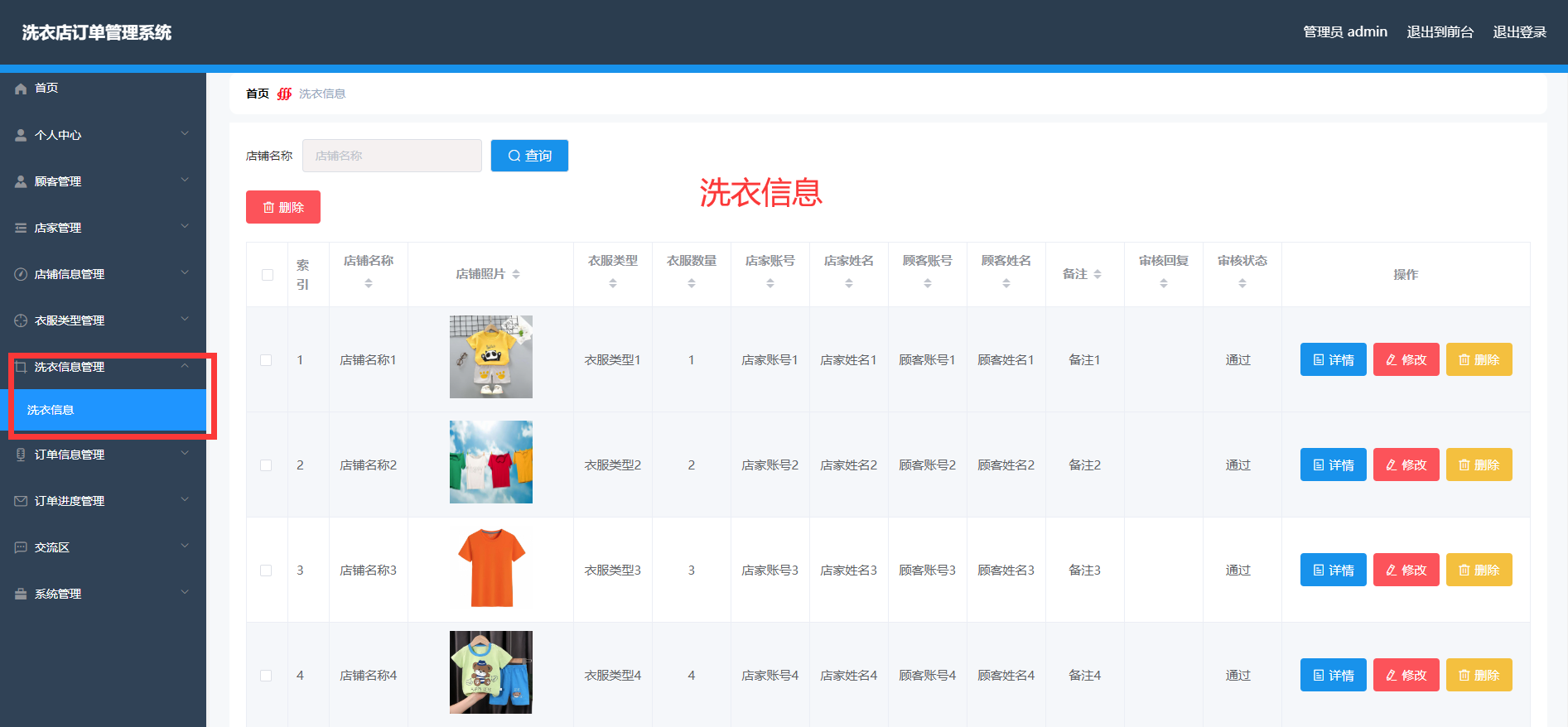Image resolution: width=1568 pixels, height=727 pixels.
Task: Open 订单信息管理 sidebar menu
Action: click(103, 455)
